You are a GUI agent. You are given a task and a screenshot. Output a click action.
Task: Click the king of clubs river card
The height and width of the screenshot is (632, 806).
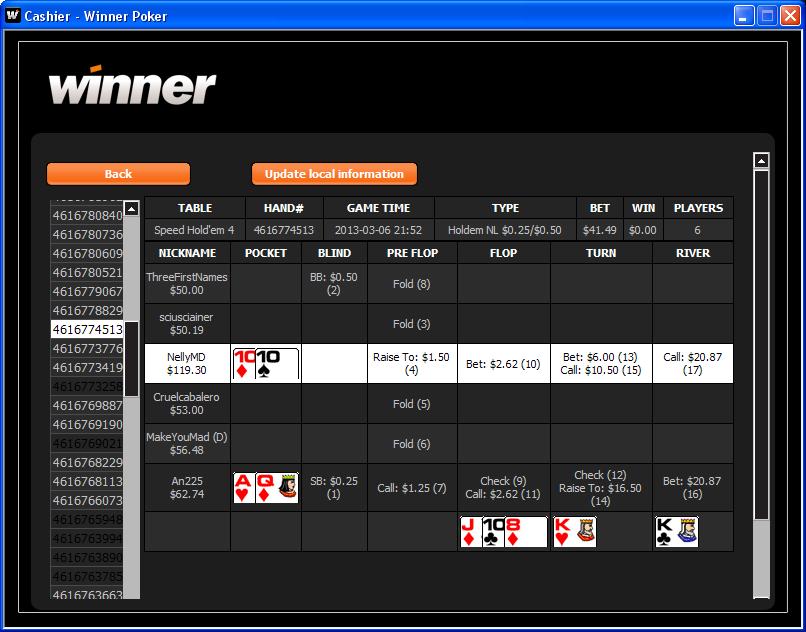[x=677, y=532]
